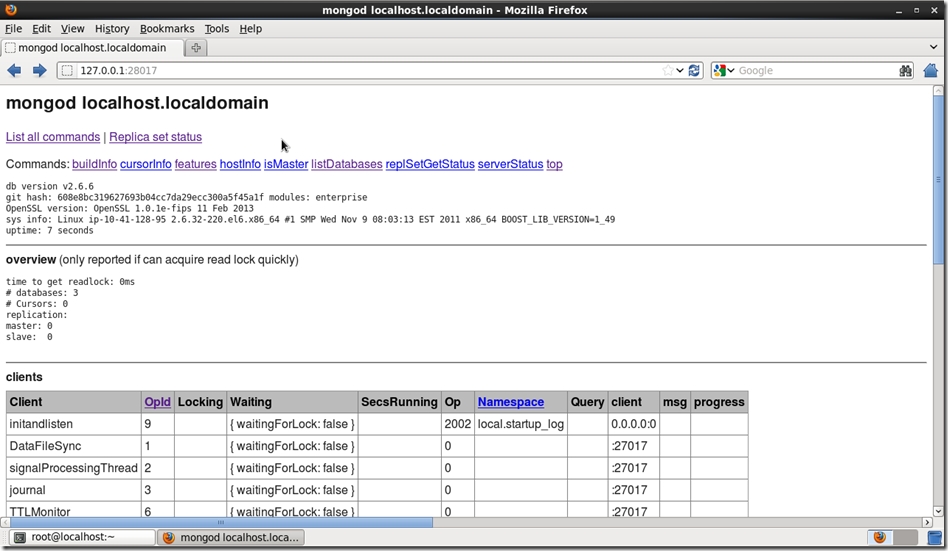
Task: Click the 2002 Op value cell
Action: coord(458,424)
